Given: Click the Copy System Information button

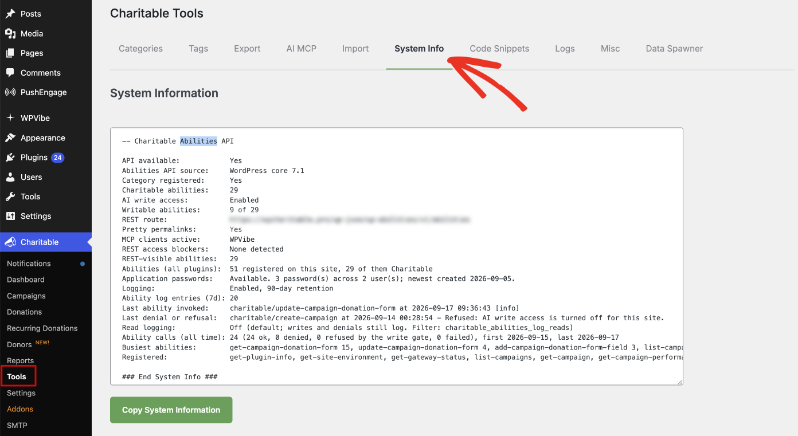Looking at the screenshot, I should point(171,410).
